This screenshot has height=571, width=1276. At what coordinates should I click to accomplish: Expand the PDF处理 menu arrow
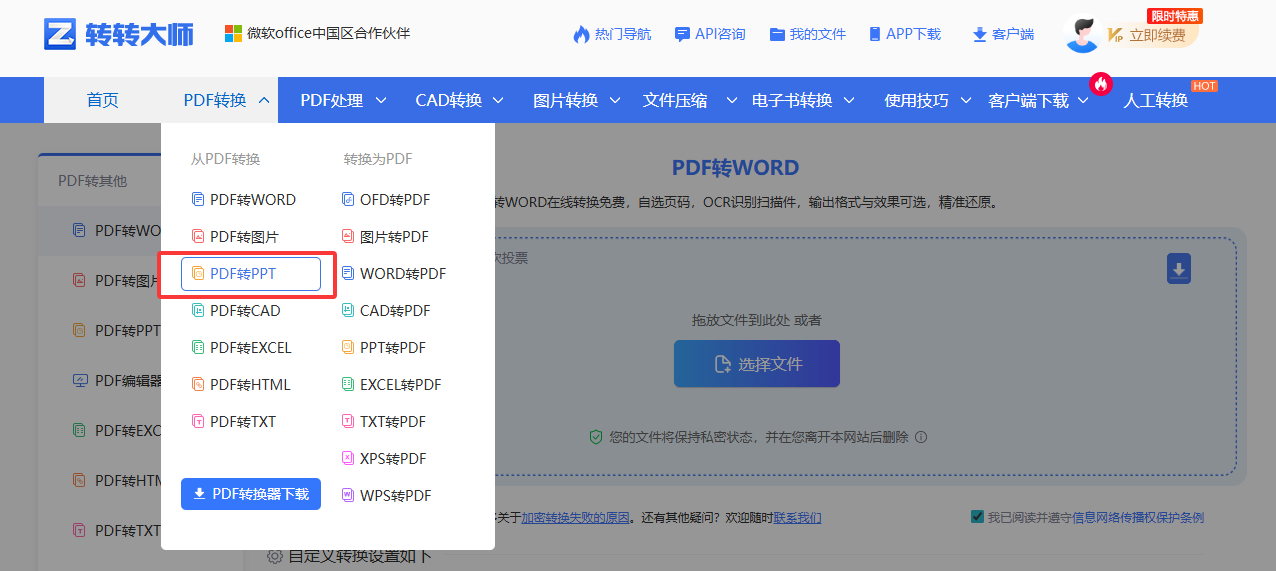(x=381, y=100)
